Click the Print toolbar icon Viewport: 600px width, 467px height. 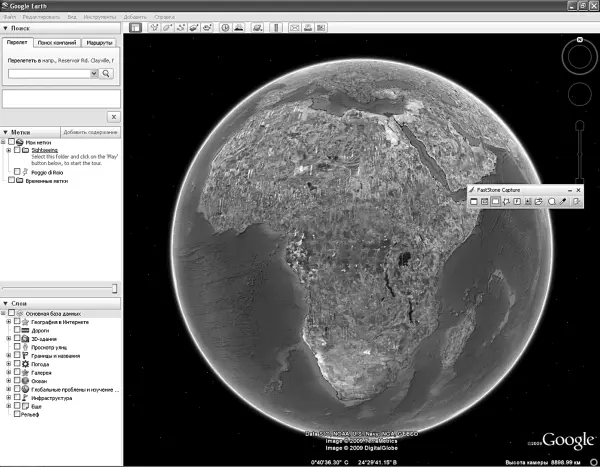[308, 28]
